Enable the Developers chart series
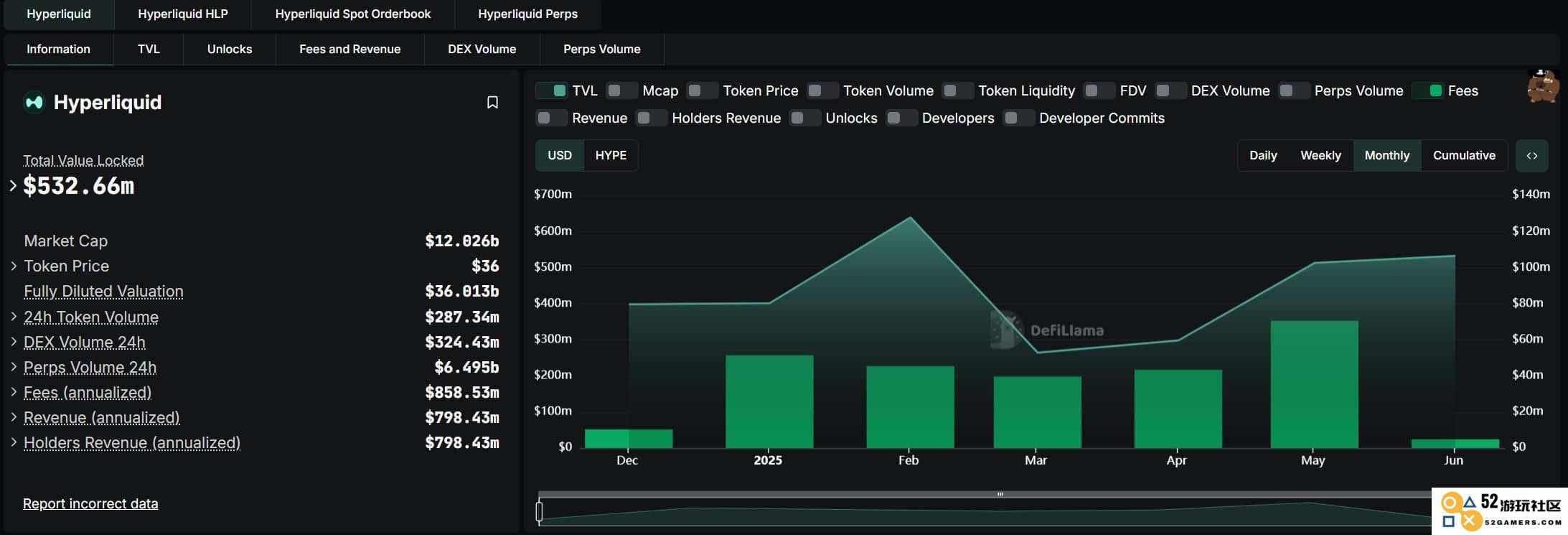 click(x=901, y=118)
